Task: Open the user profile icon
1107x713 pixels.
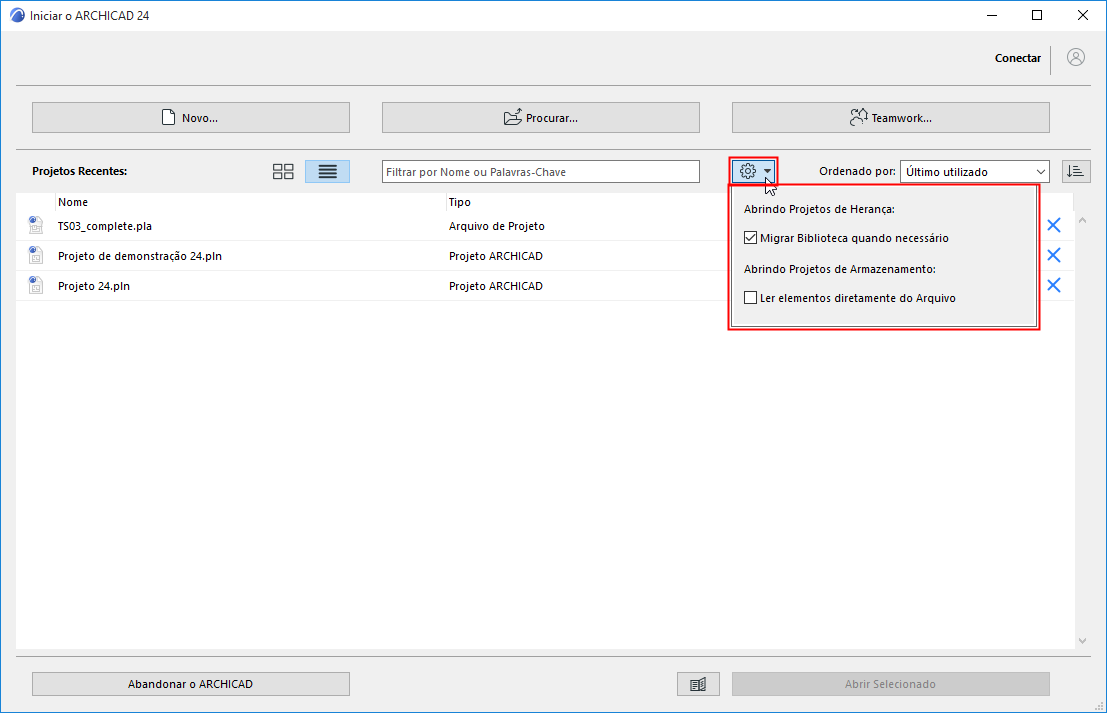Action: pos(1076,58)
